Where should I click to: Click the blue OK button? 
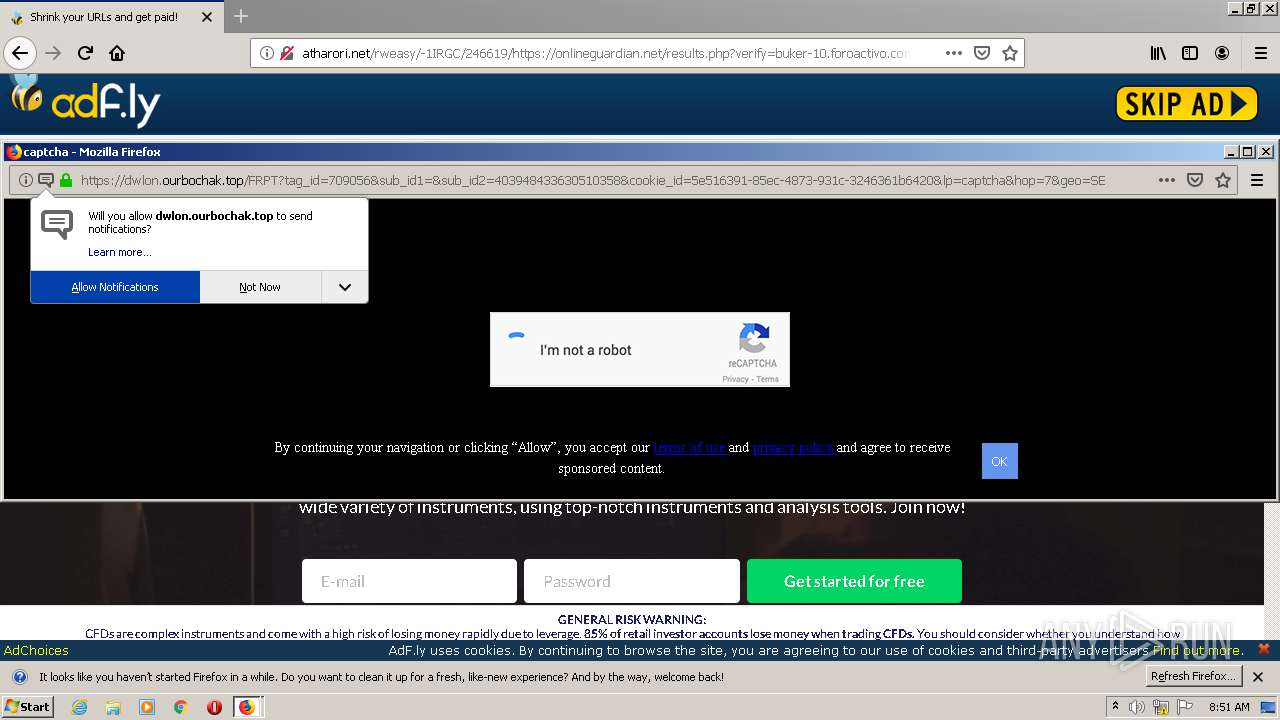pos(999,461)
